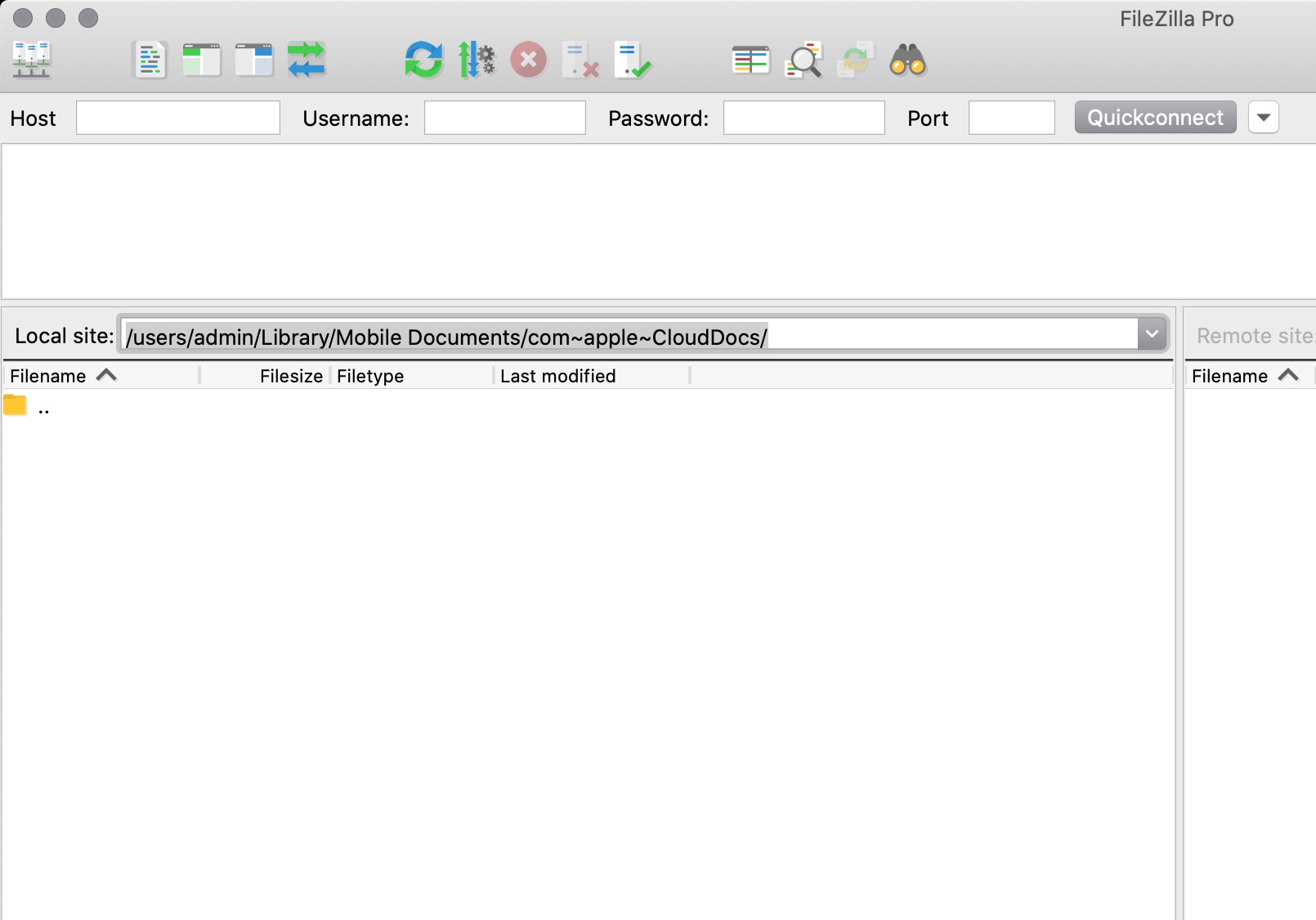Click Quickconnect button
The width and height of the screenshot is (1316, 920).
[x=1155, y=118]
